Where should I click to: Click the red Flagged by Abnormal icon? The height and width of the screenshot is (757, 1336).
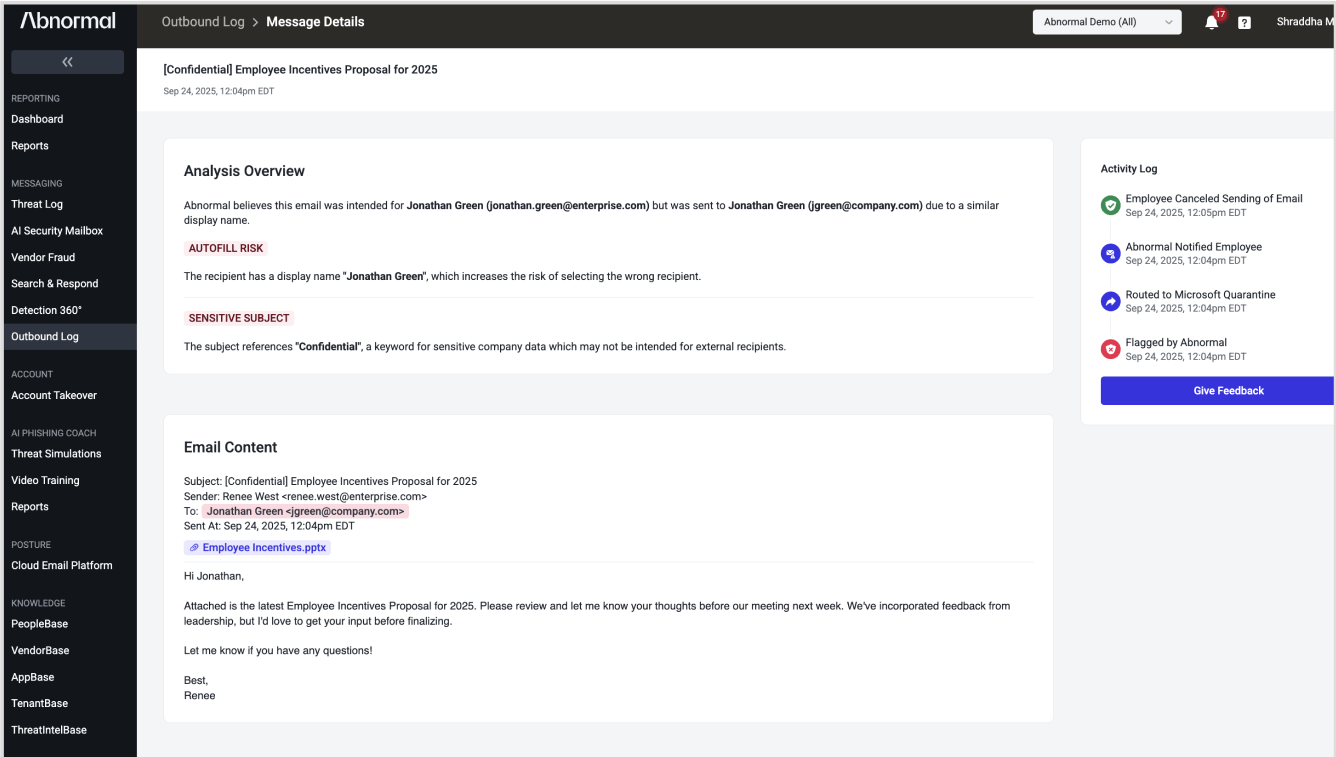point(1110,349)
